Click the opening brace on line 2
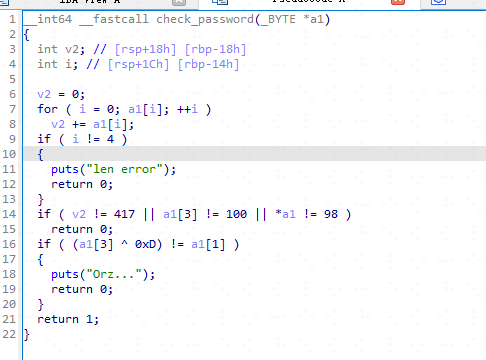The width and height of the screenshot is (486, 360). [x=27, y=34]
